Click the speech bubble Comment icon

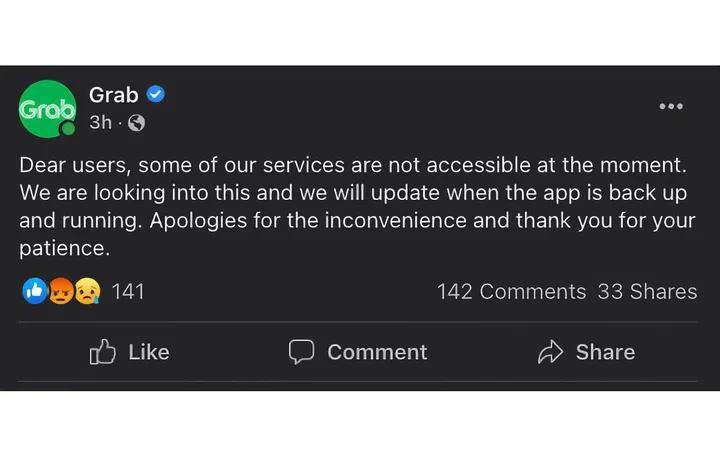(301, 352)
